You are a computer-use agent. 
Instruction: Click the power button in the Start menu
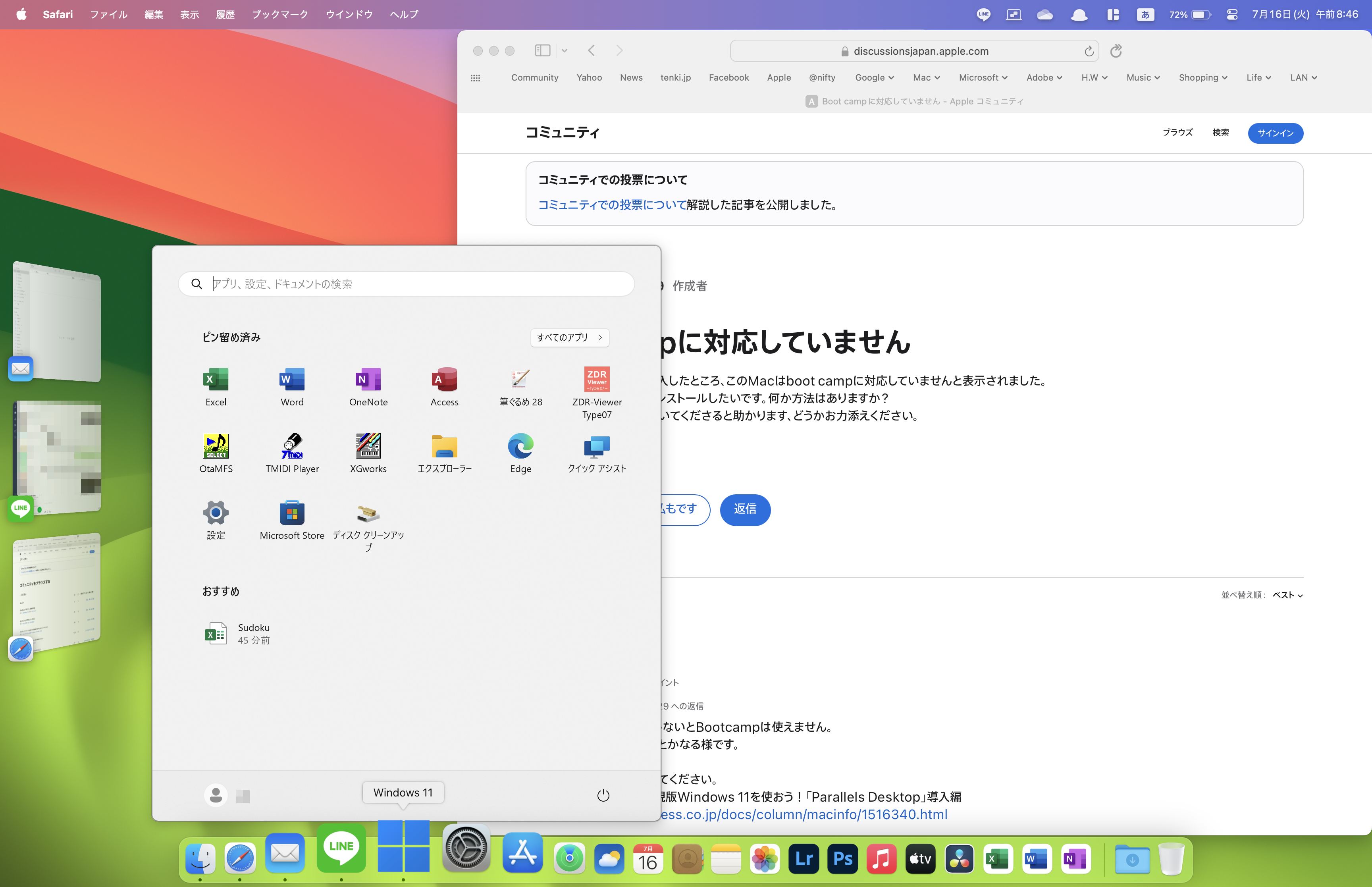point(603,795)
